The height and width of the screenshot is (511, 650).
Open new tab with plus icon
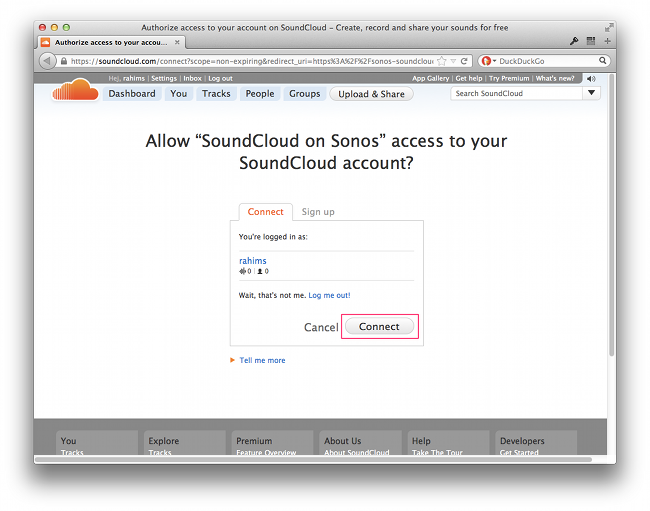coord(607,41)
